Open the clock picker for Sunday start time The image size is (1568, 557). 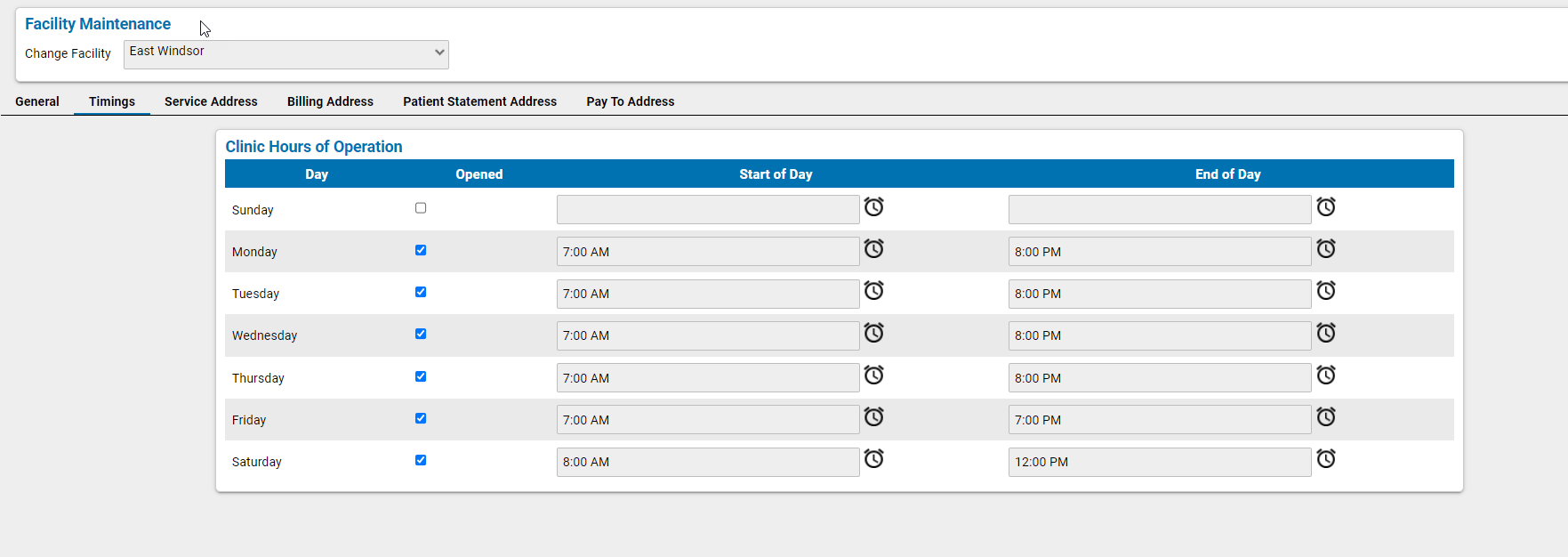(873, 207)
